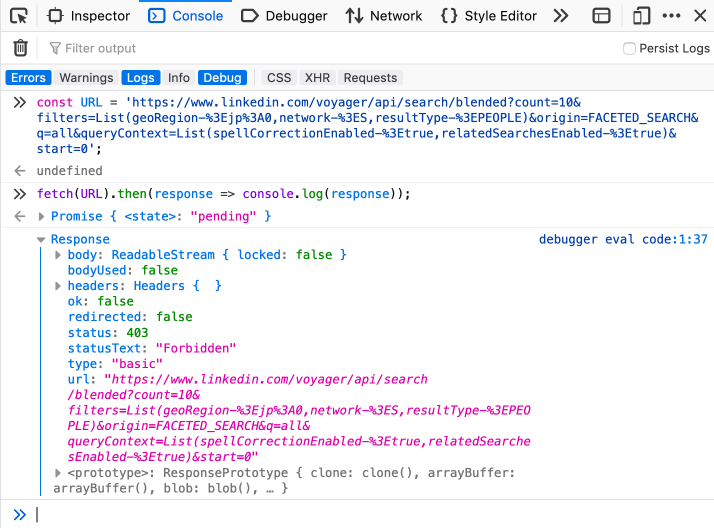Click the type: "basic" property

pos(115,364)
